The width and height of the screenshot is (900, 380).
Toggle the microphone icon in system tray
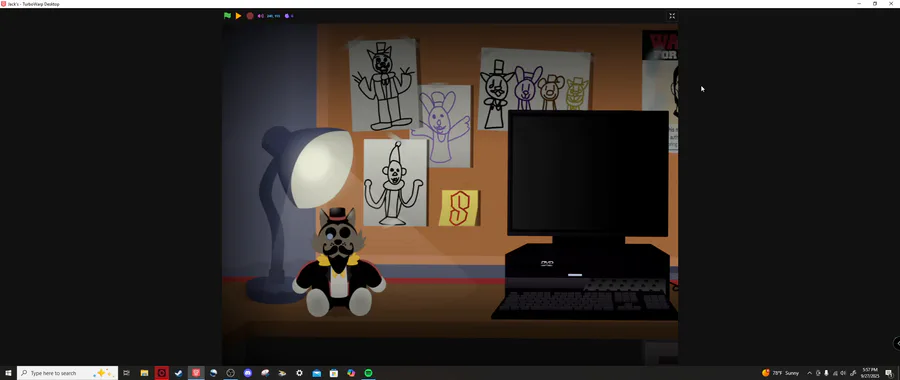tap(826, 373)
